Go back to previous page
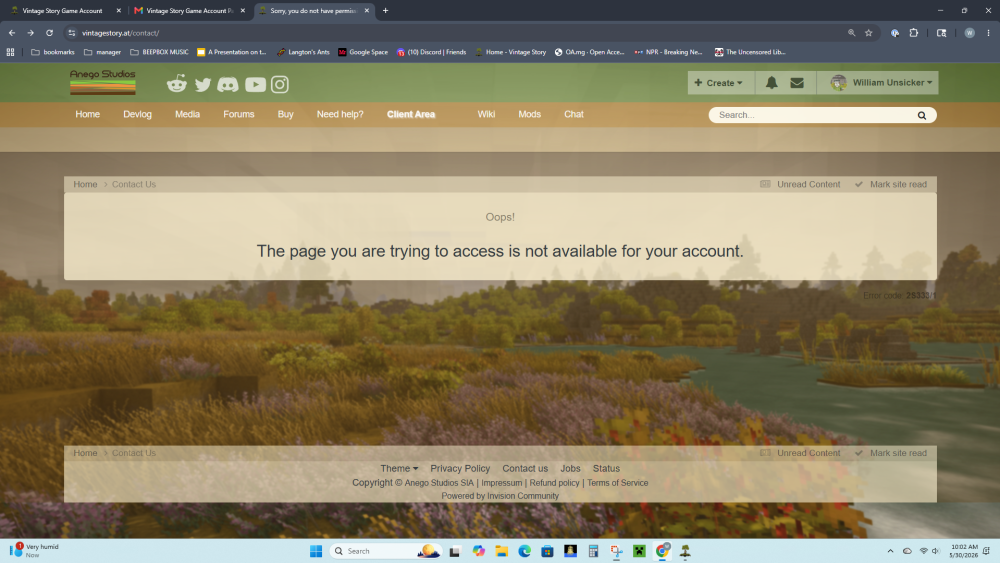 [12, 33]
